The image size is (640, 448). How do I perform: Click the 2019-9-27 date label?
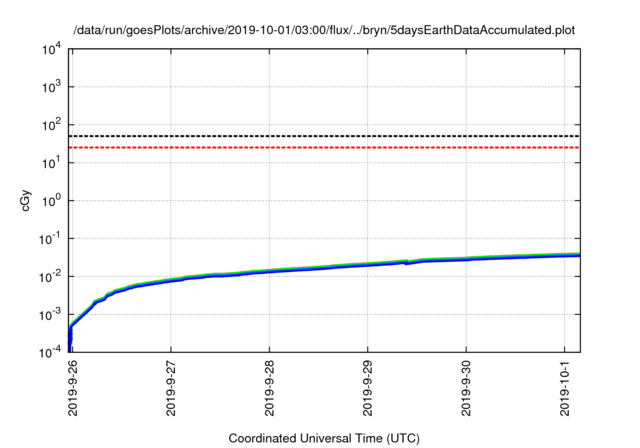click(171, 388)
